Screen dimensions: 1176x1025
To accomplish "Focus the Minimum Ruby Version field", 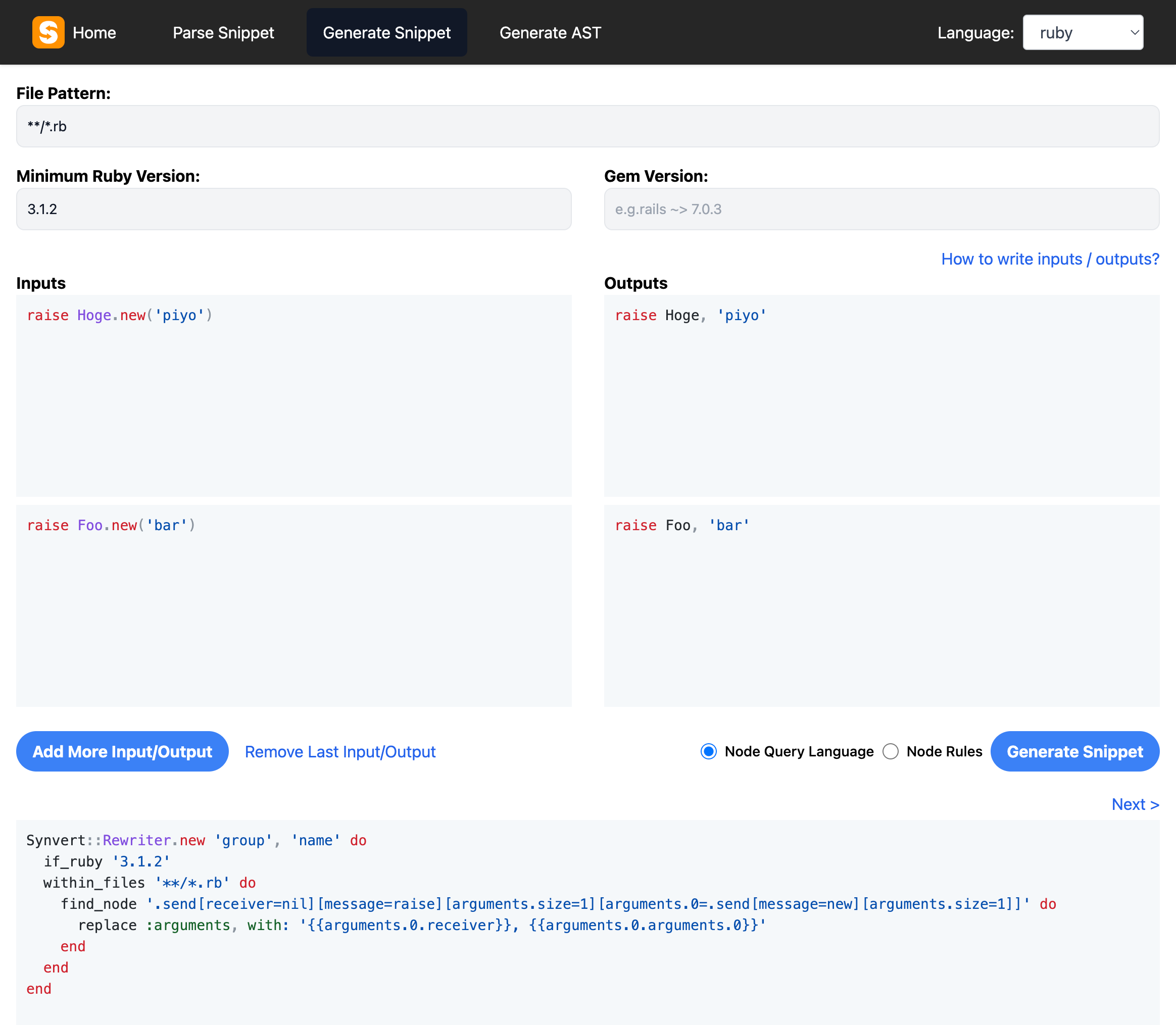I will (x=293, y=210).
